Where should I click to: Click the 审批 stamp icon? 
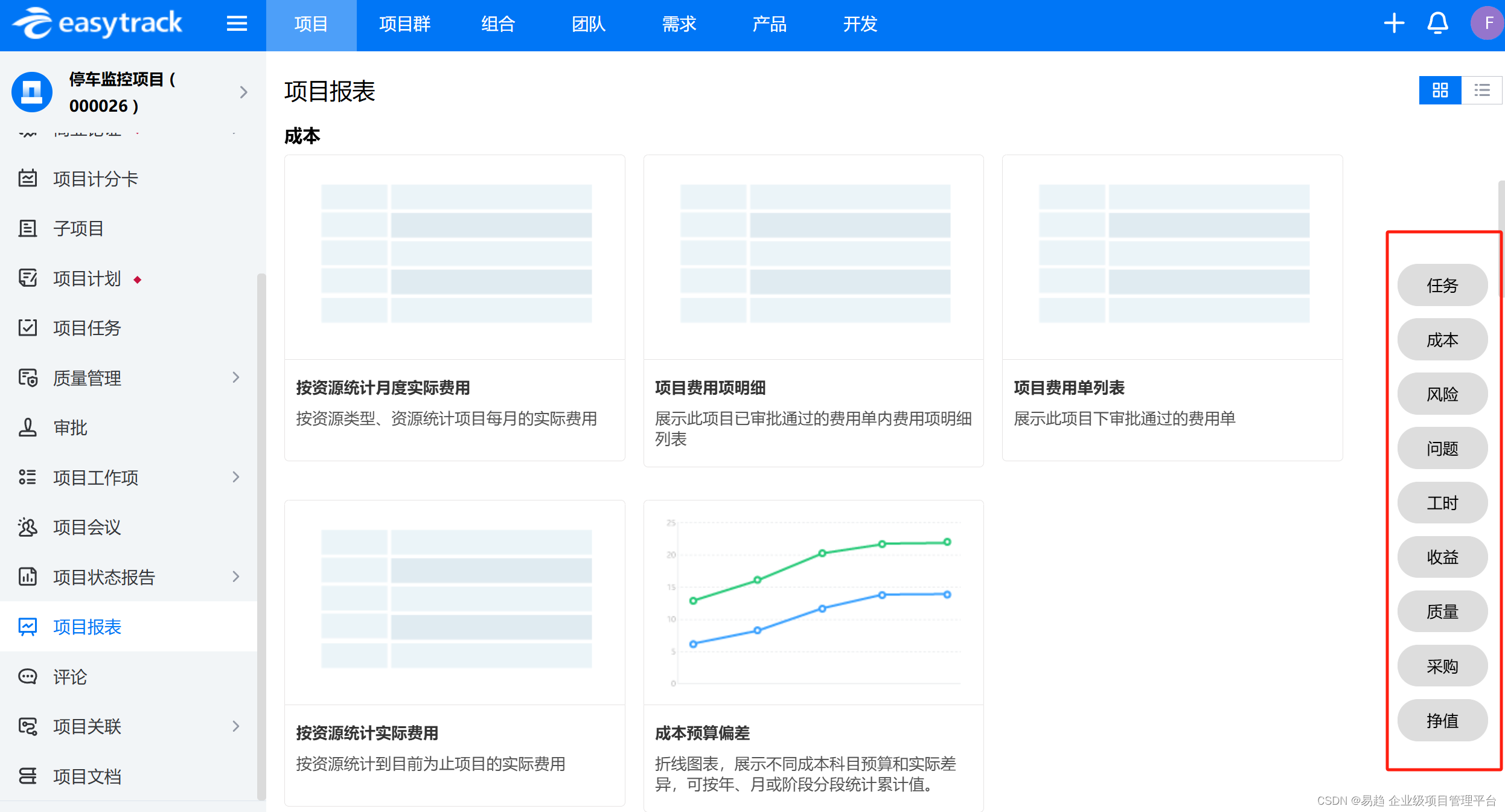tap(28, 427)
